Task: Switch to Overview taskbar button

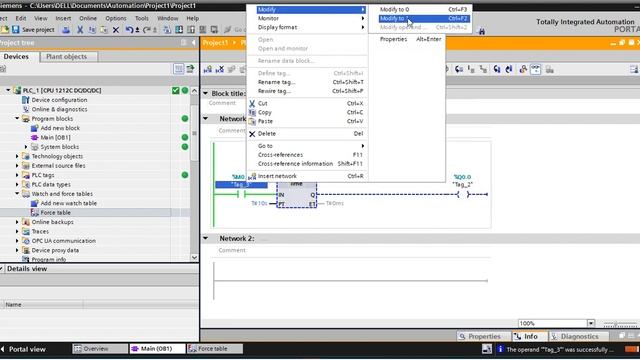Action: [x=100, y=349]
